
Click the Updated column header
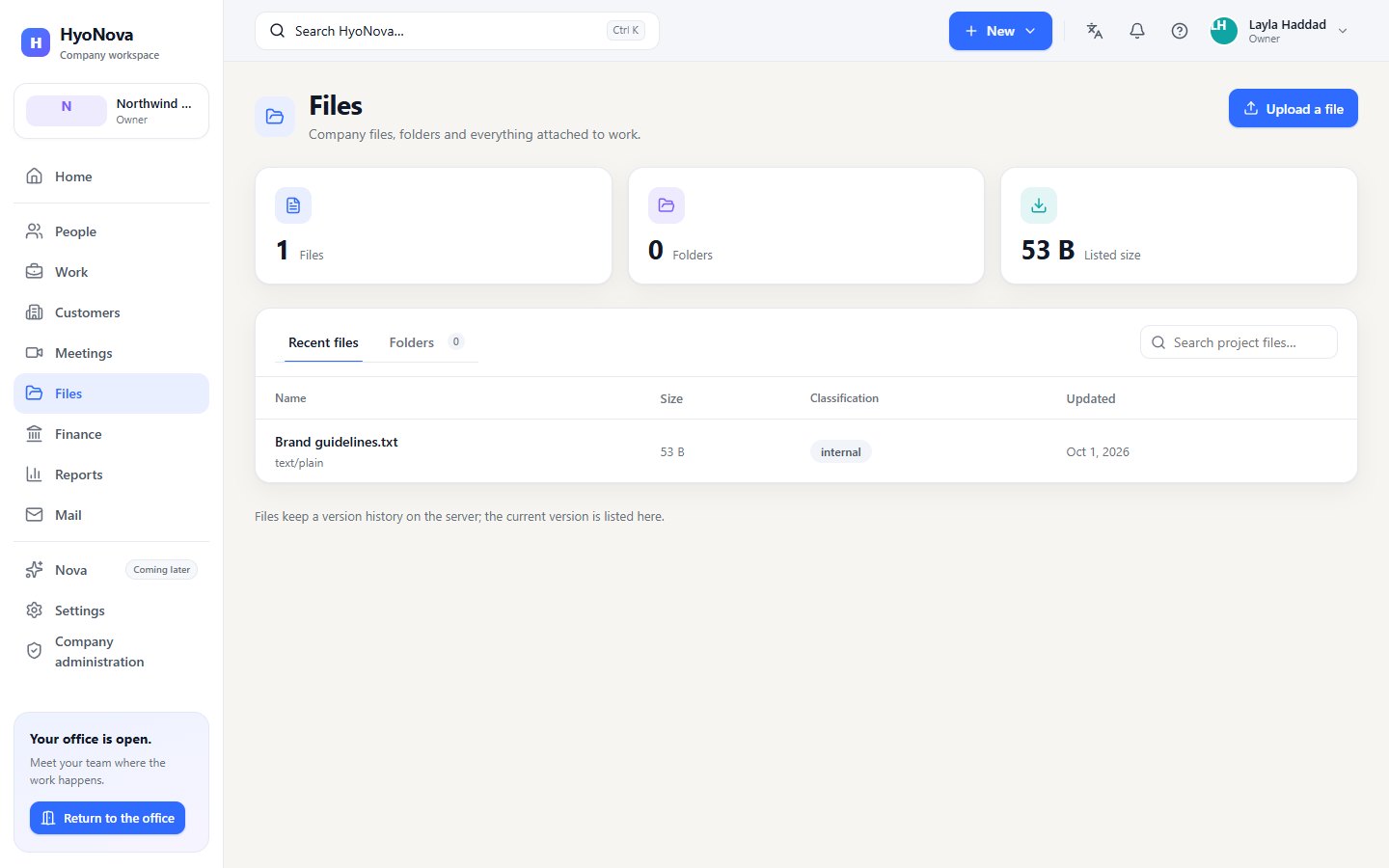tap(1091, 398)
